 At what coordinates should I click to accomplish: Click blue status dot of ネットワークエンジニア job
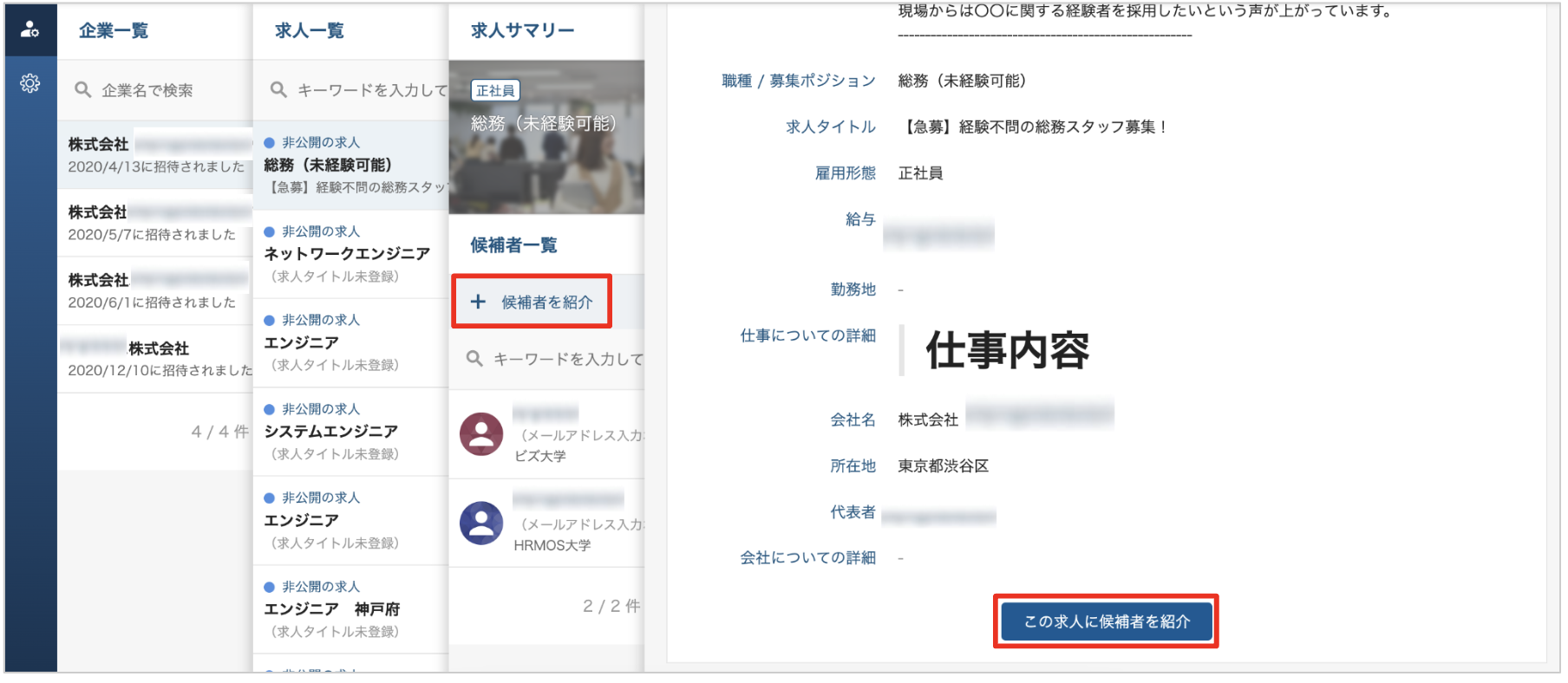(269, 231)
